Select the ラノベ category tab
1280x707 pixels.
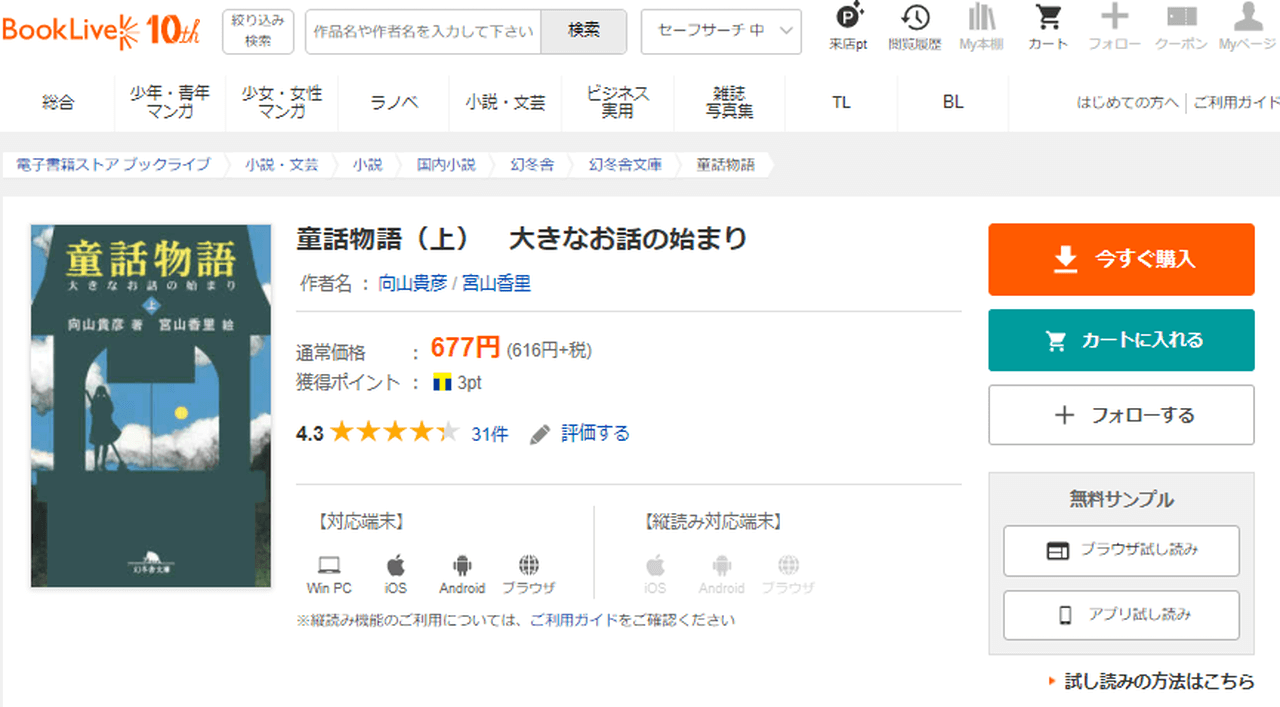click(394, 102)
